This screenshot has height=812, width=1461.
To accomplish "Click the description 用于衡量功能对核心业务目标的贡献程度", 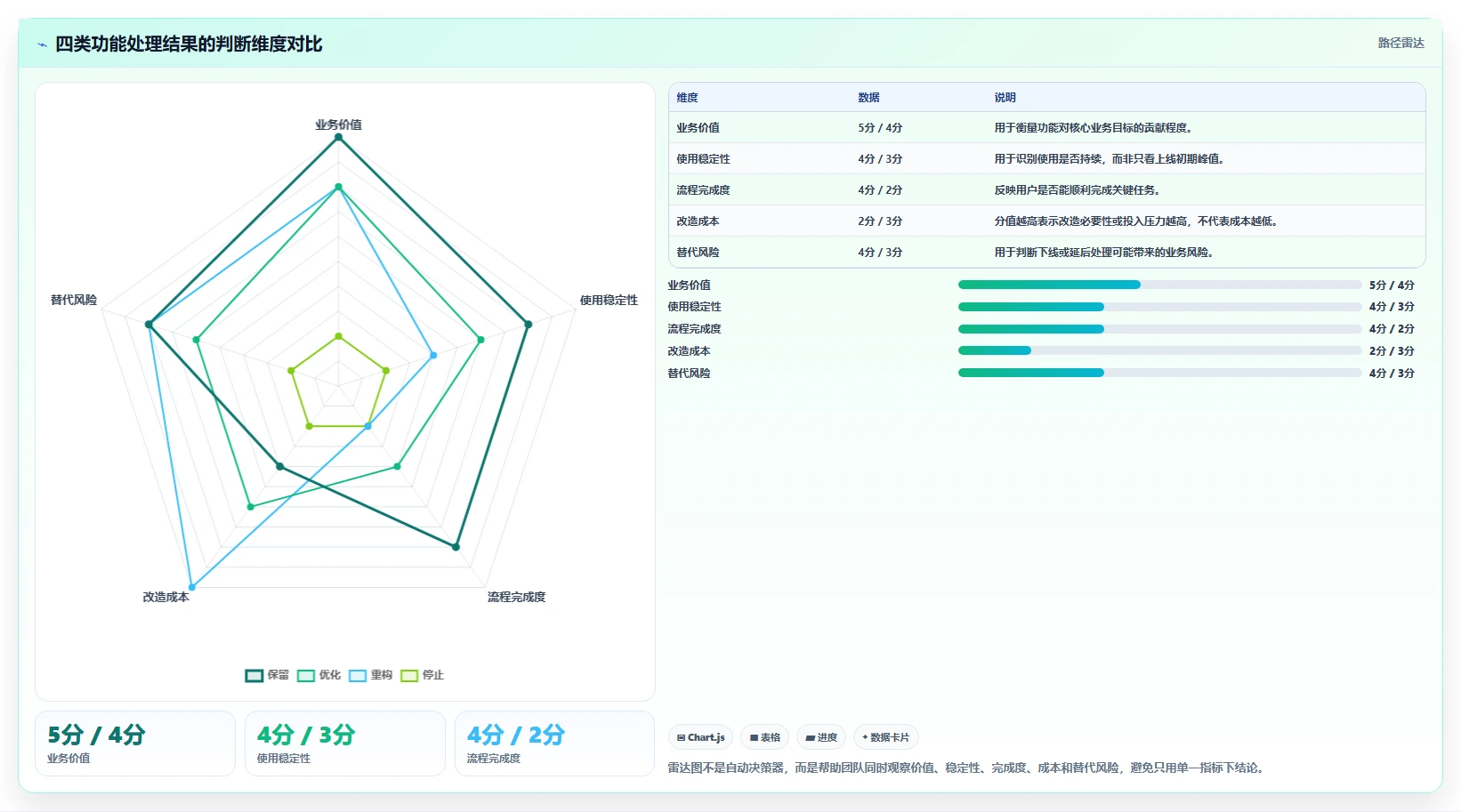I will coord(1093,128).
